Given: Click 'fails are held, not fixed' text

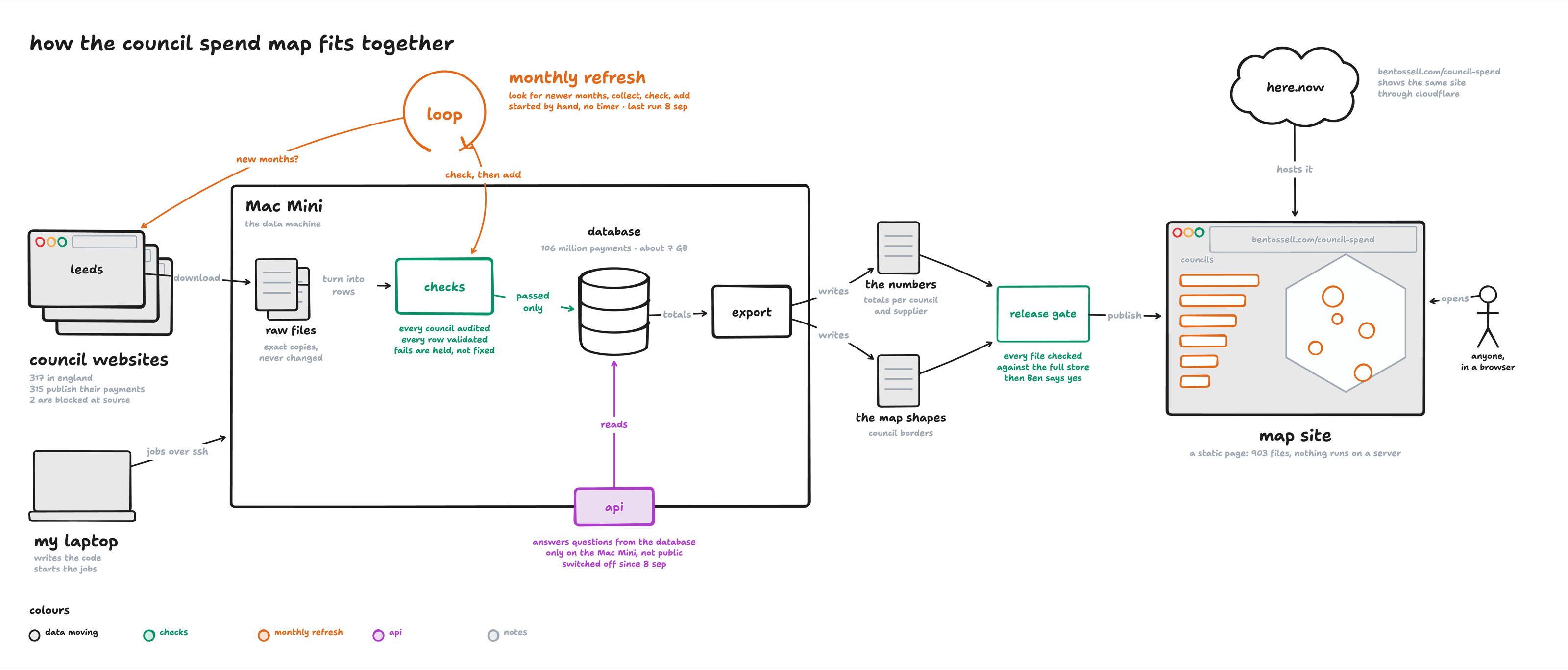Looking at the screenshot, I should (444, 350).
